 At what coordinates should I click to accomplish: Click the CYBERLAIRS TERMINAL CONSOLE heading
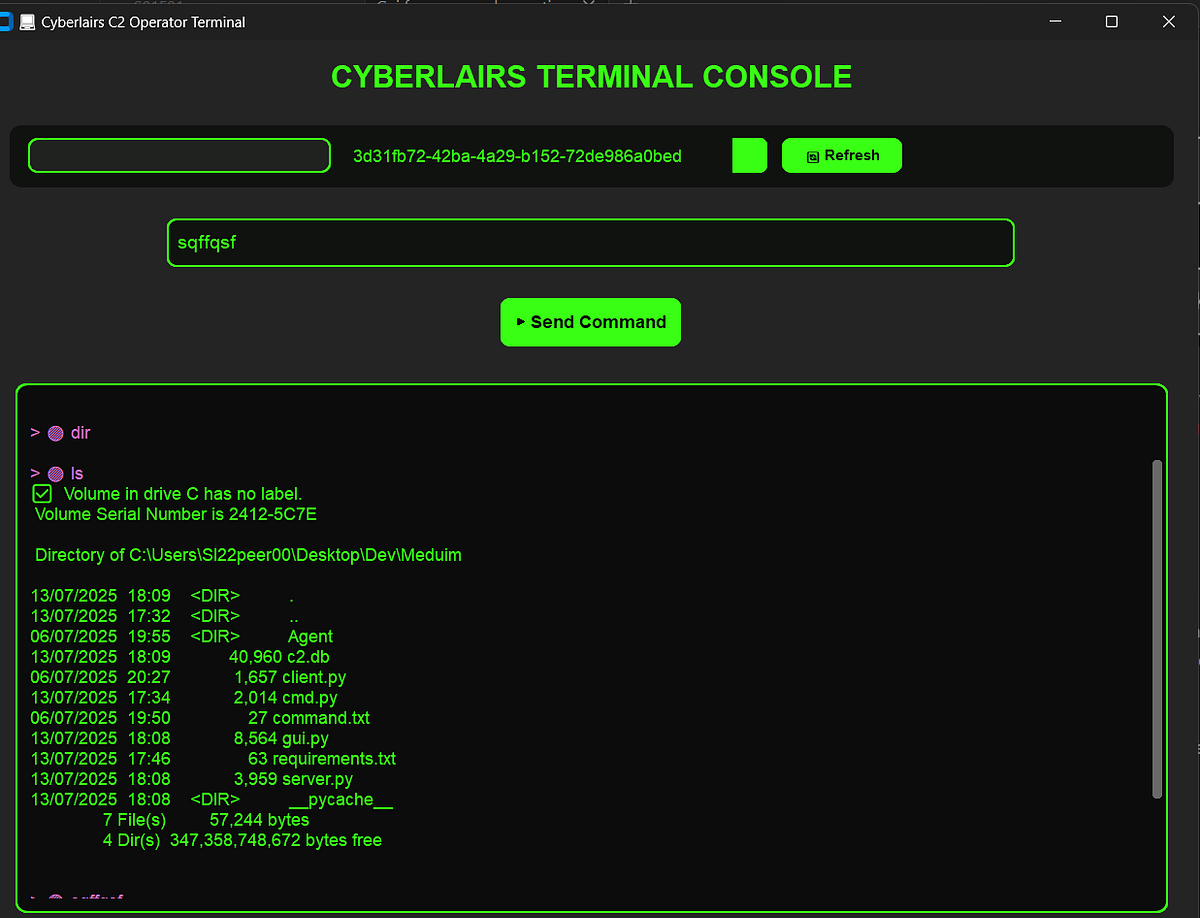591,76
